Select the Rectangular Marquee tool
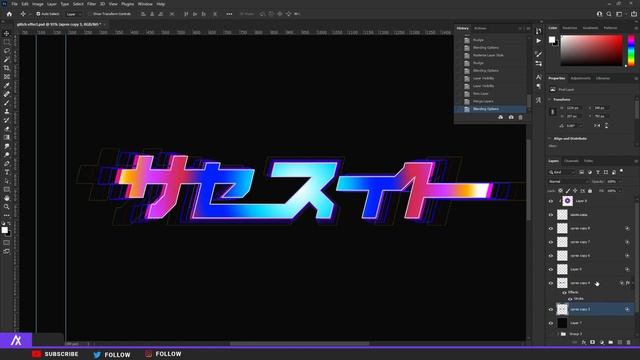This screenshot has width=640, height=360. click(7, 42)
